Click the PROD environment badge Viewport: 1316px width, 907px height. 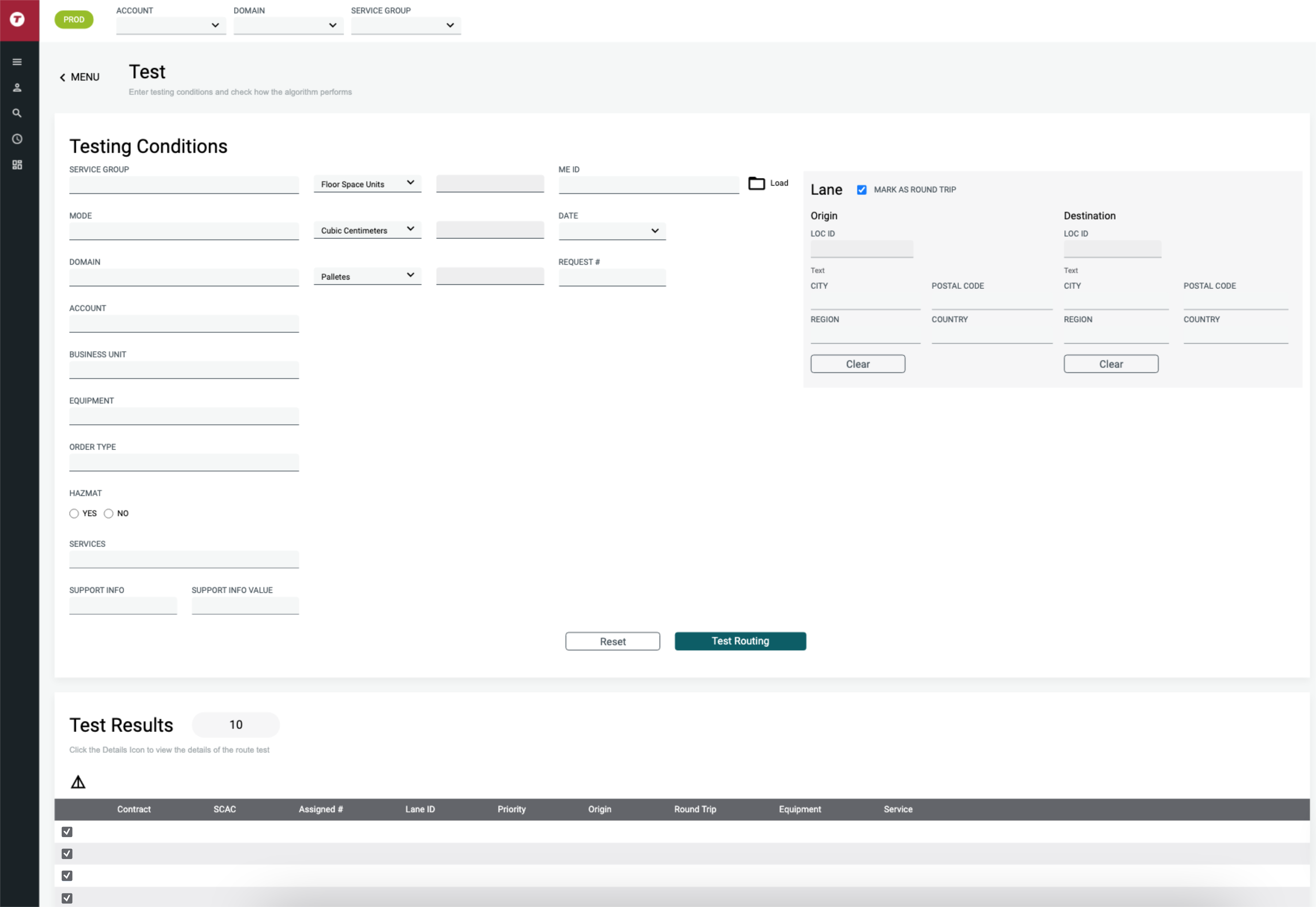(x=74, y=19)
